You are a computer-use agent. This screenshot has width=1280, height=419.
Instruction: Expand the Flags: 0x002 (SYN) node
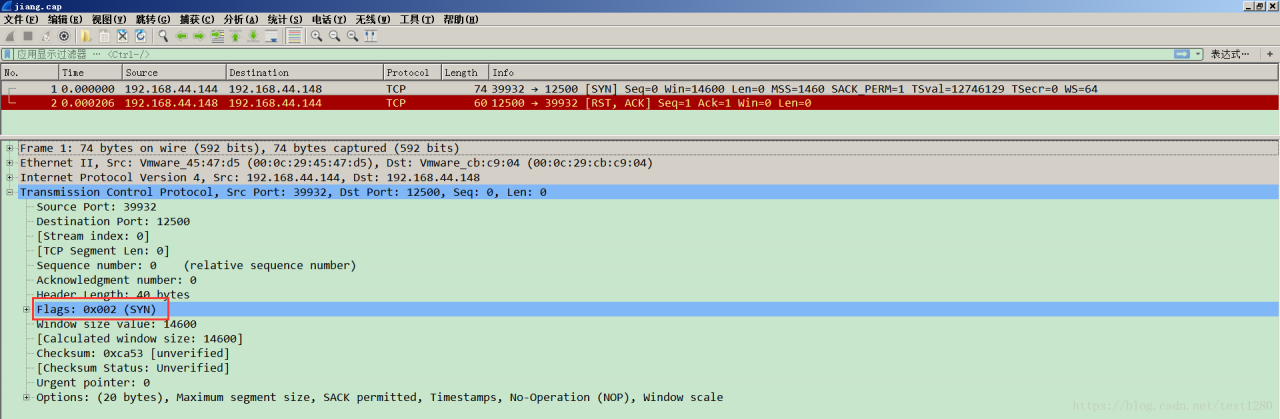pos(26,310)
